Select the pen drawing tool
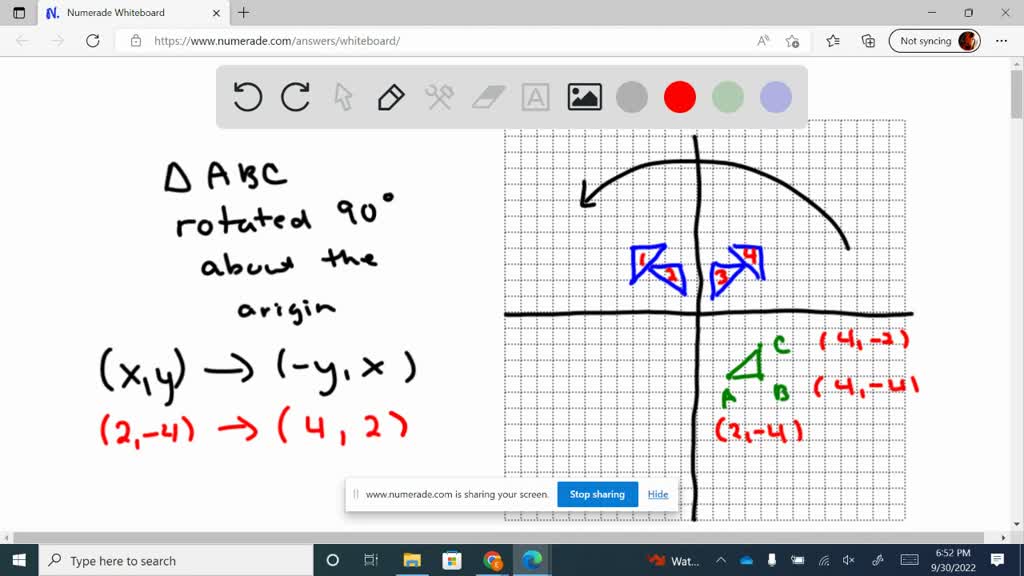Viewport: 1024px width, 576px height. point(391,97)
